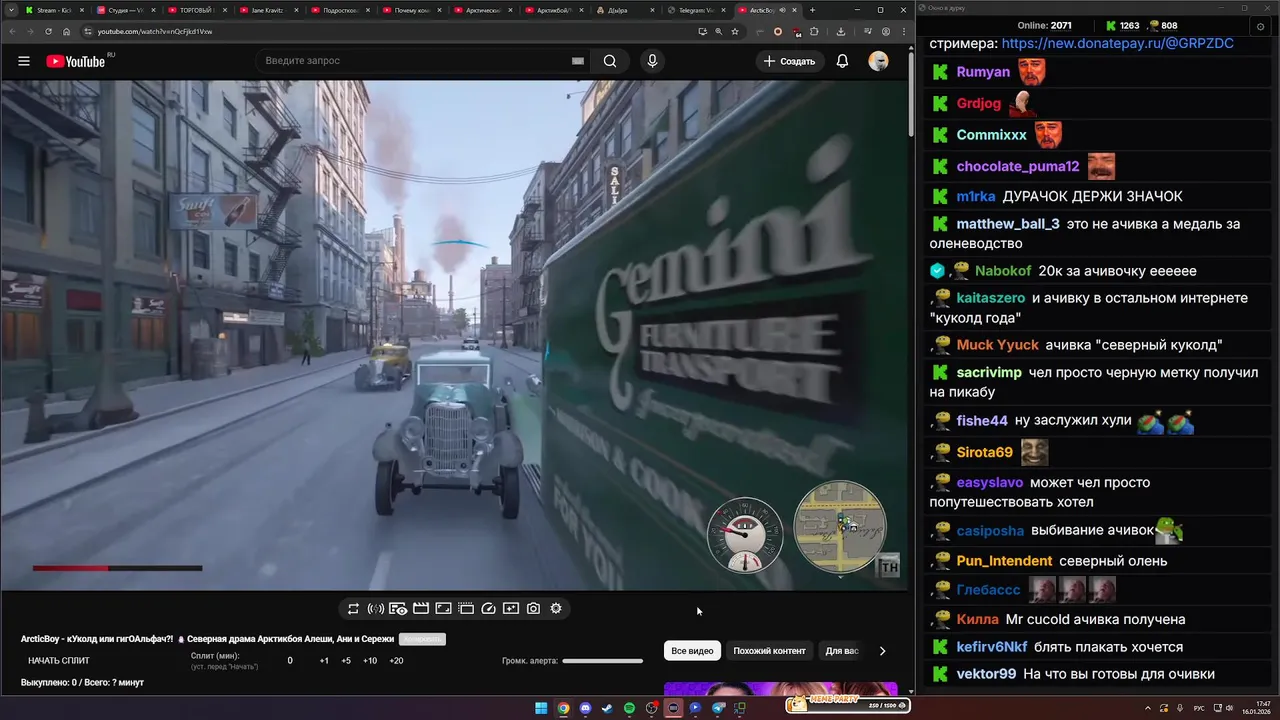Image resolution: width=1280 pixels, height=720 pixels.
Task: Open player toolbar settings gear
Action: point(556,608)
